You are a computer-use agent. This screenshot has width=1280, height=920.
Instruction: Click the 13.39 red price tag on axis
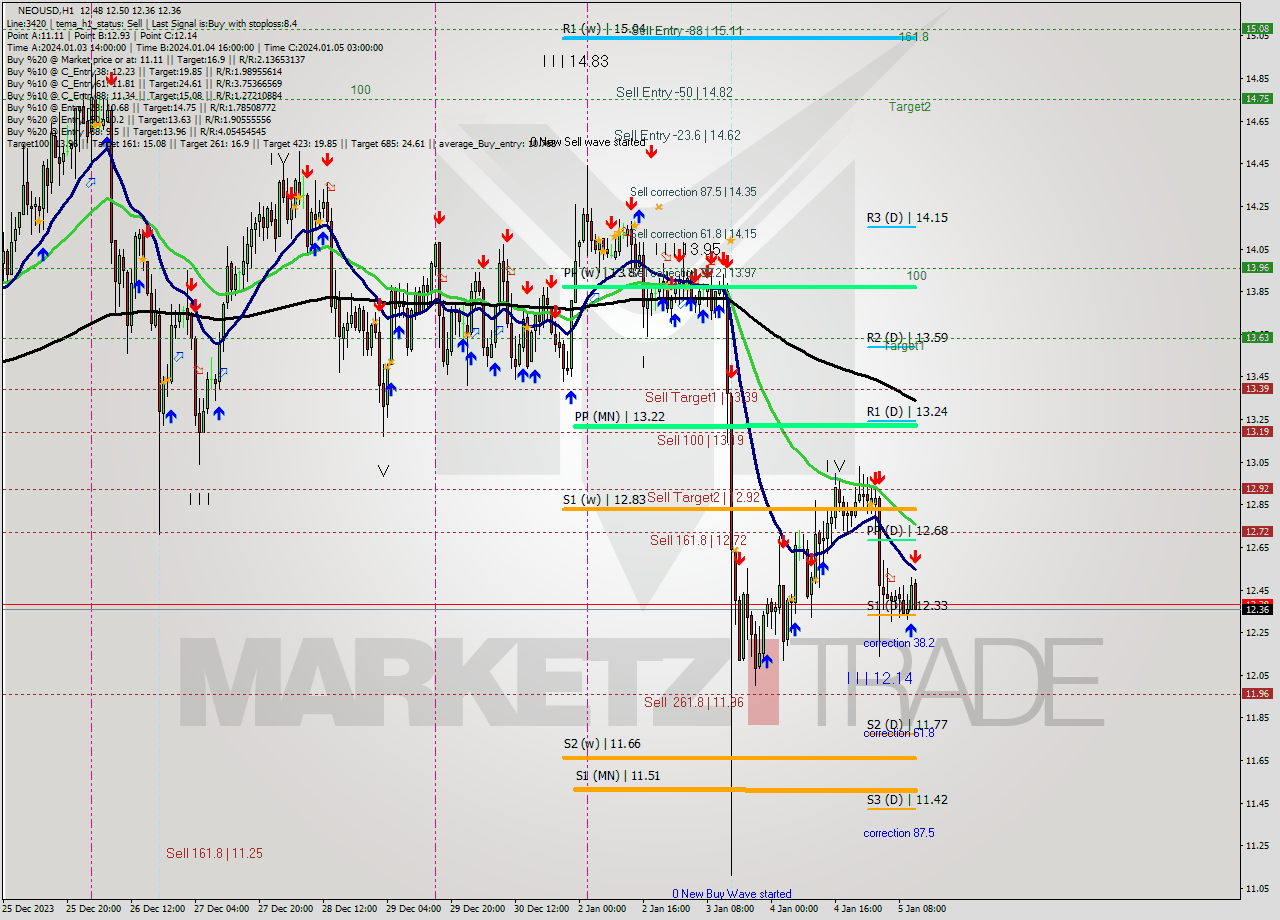pos(1257,388)
